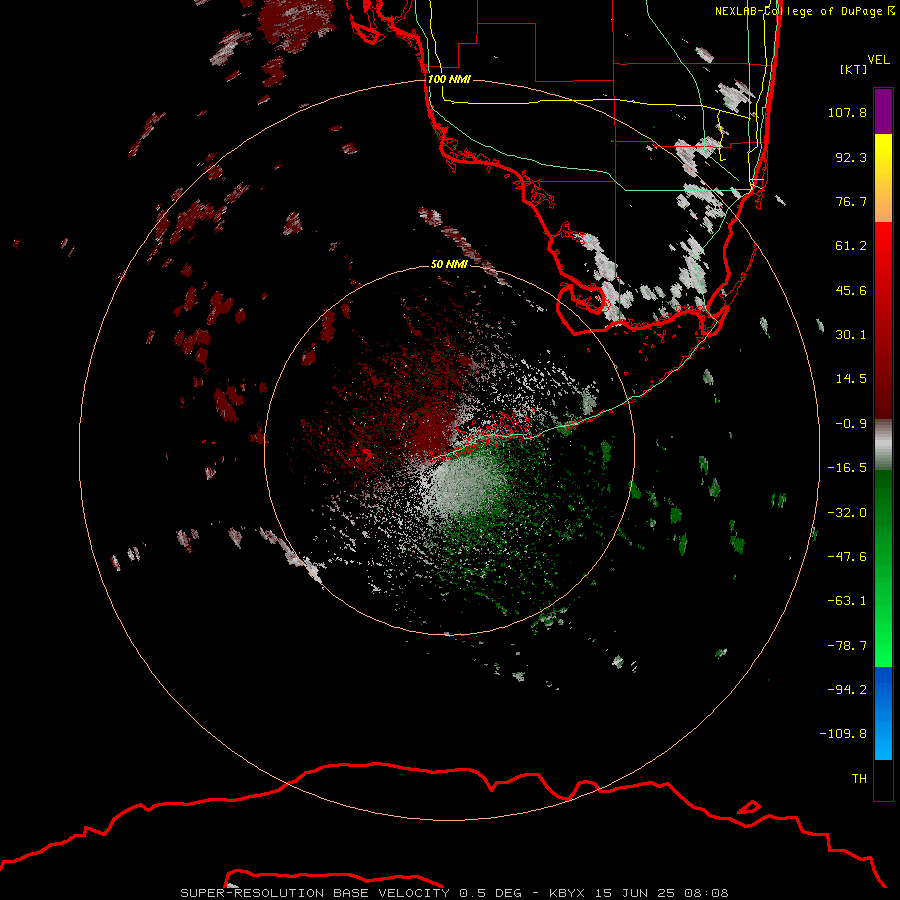Viewport: 900px width, 900px height.
Task: Click the 107.8 velocity legend value
Action: (847, 112)
